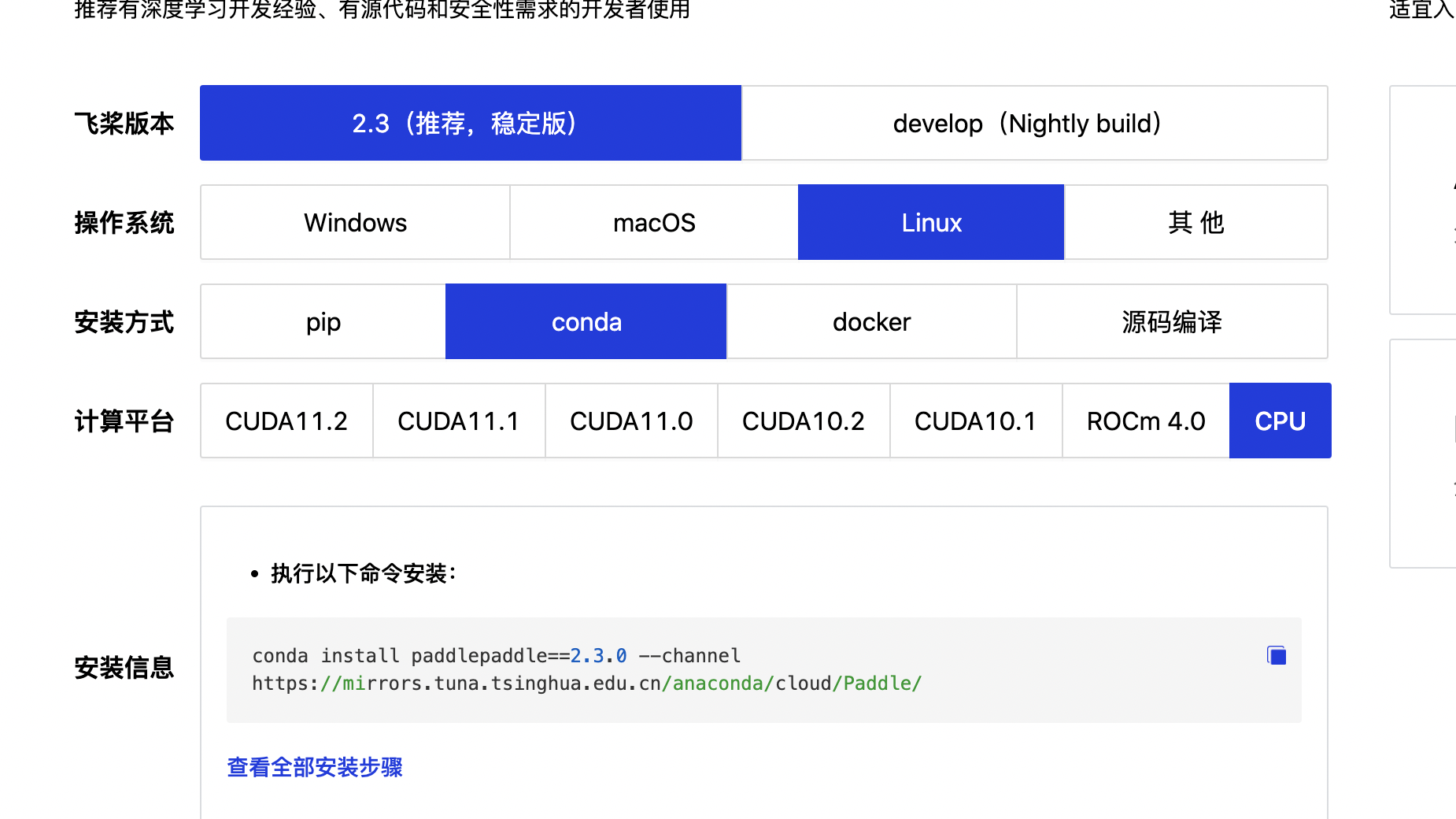The image size is (1456, 819).
Task: Select CUDA11.1 compute platform
Action: click(x=458, y=421)
